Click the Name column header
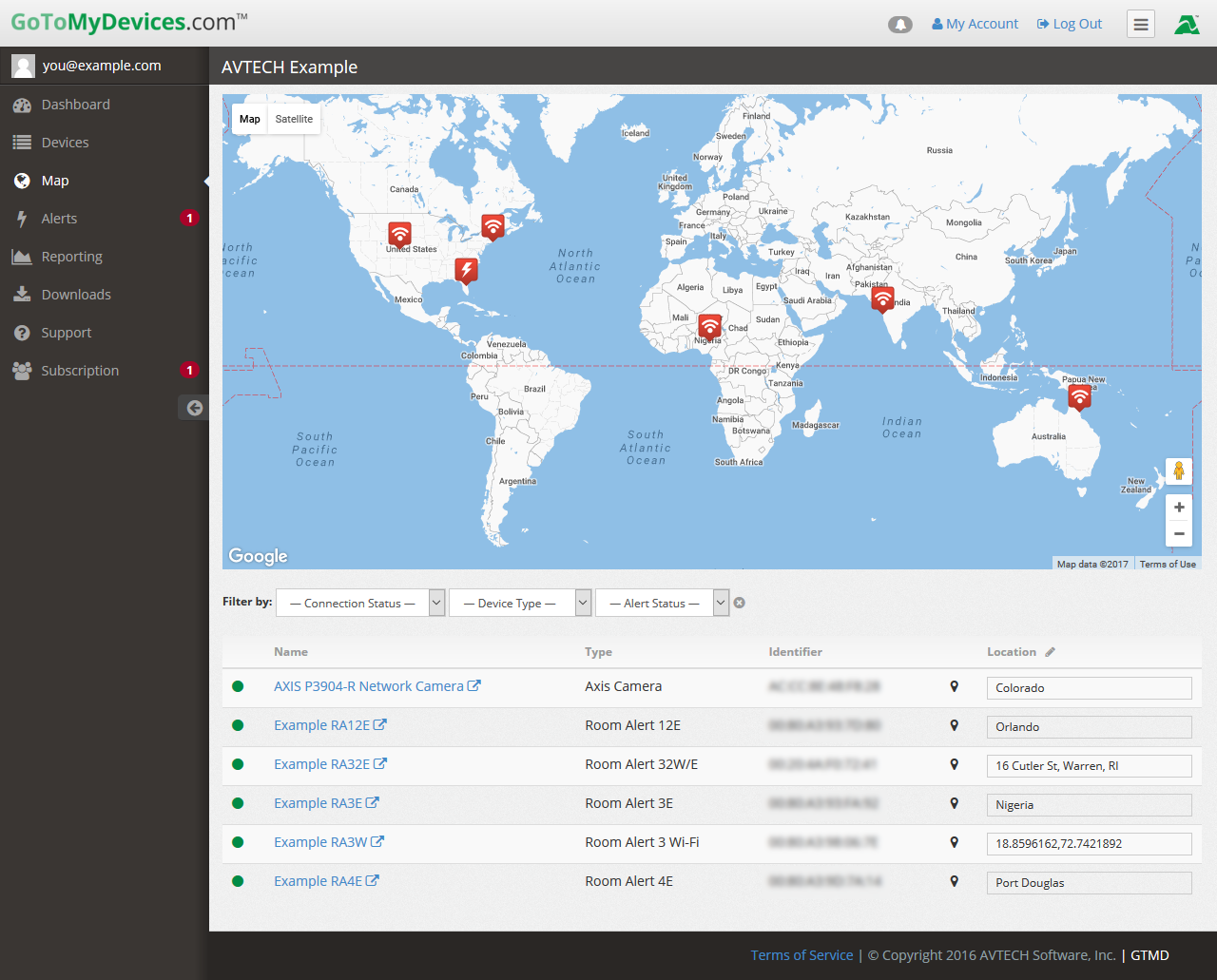The width and height of the screenshot is (1217, 980). coord(291,652)
